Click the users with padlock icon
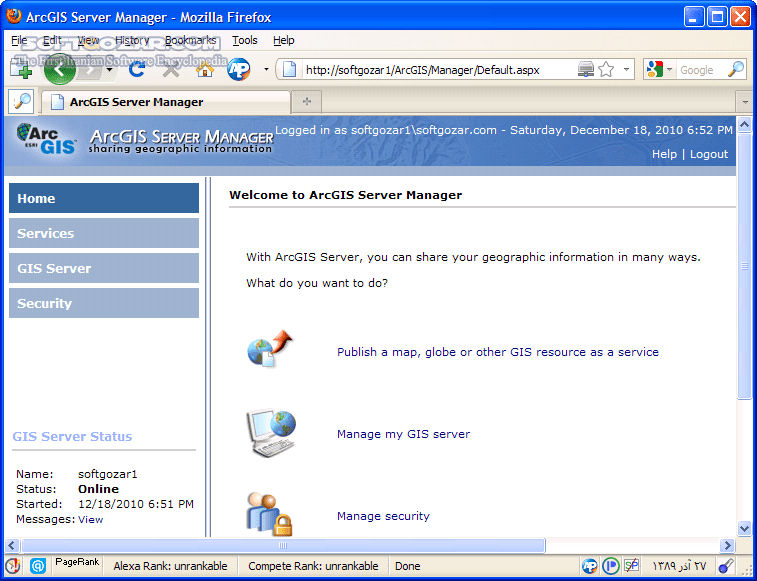 [x=270, y=514]
